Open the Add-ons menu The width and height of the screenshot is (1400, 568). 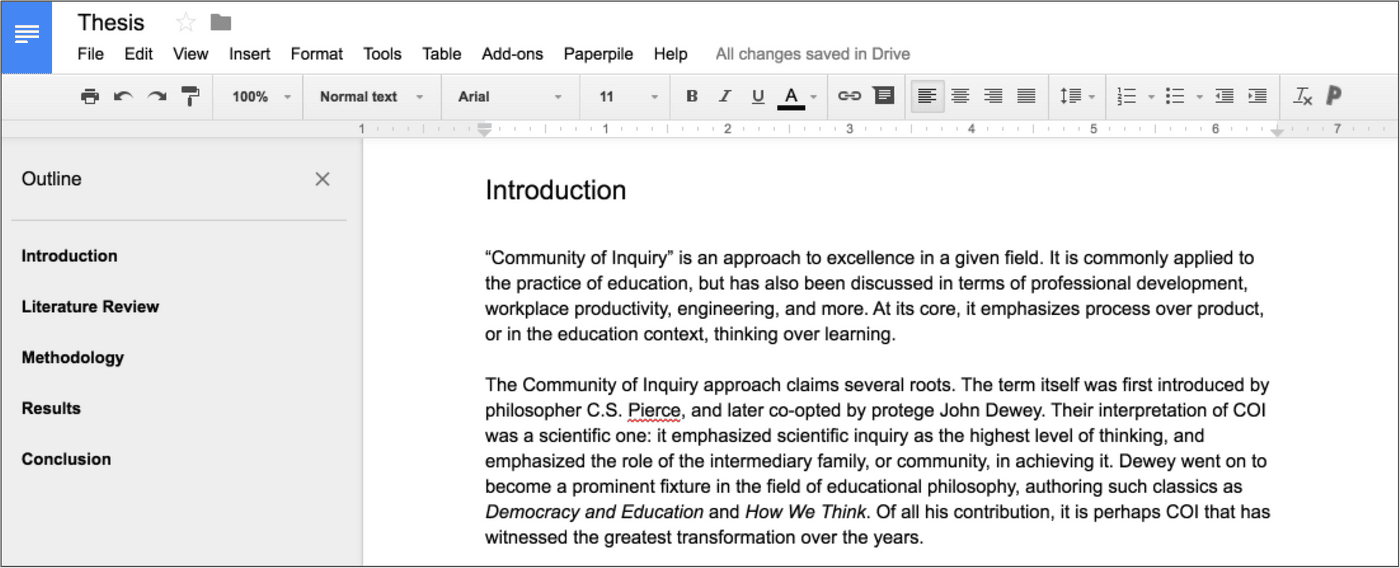point(513,54)
